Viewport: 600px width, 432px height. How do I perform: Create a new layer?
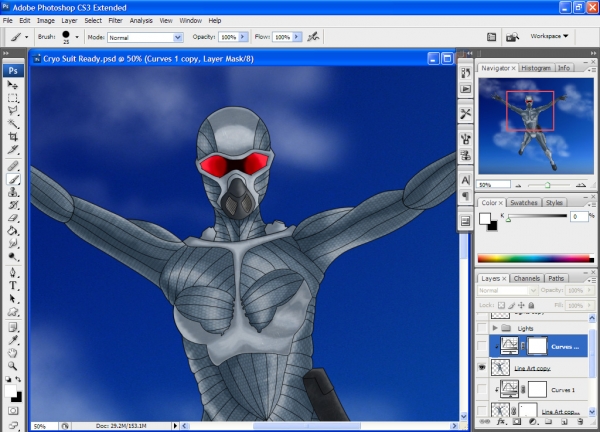tap(564, 422)
